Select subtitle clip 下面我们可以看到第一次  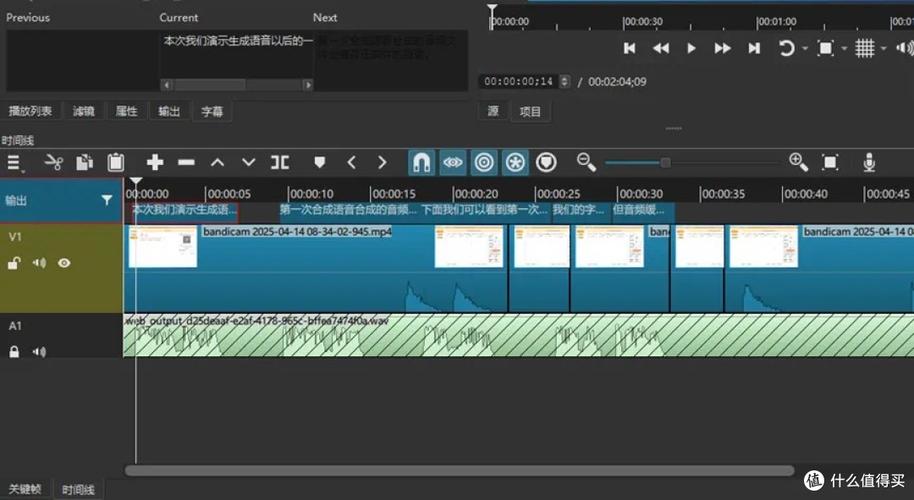coord(485,210)
